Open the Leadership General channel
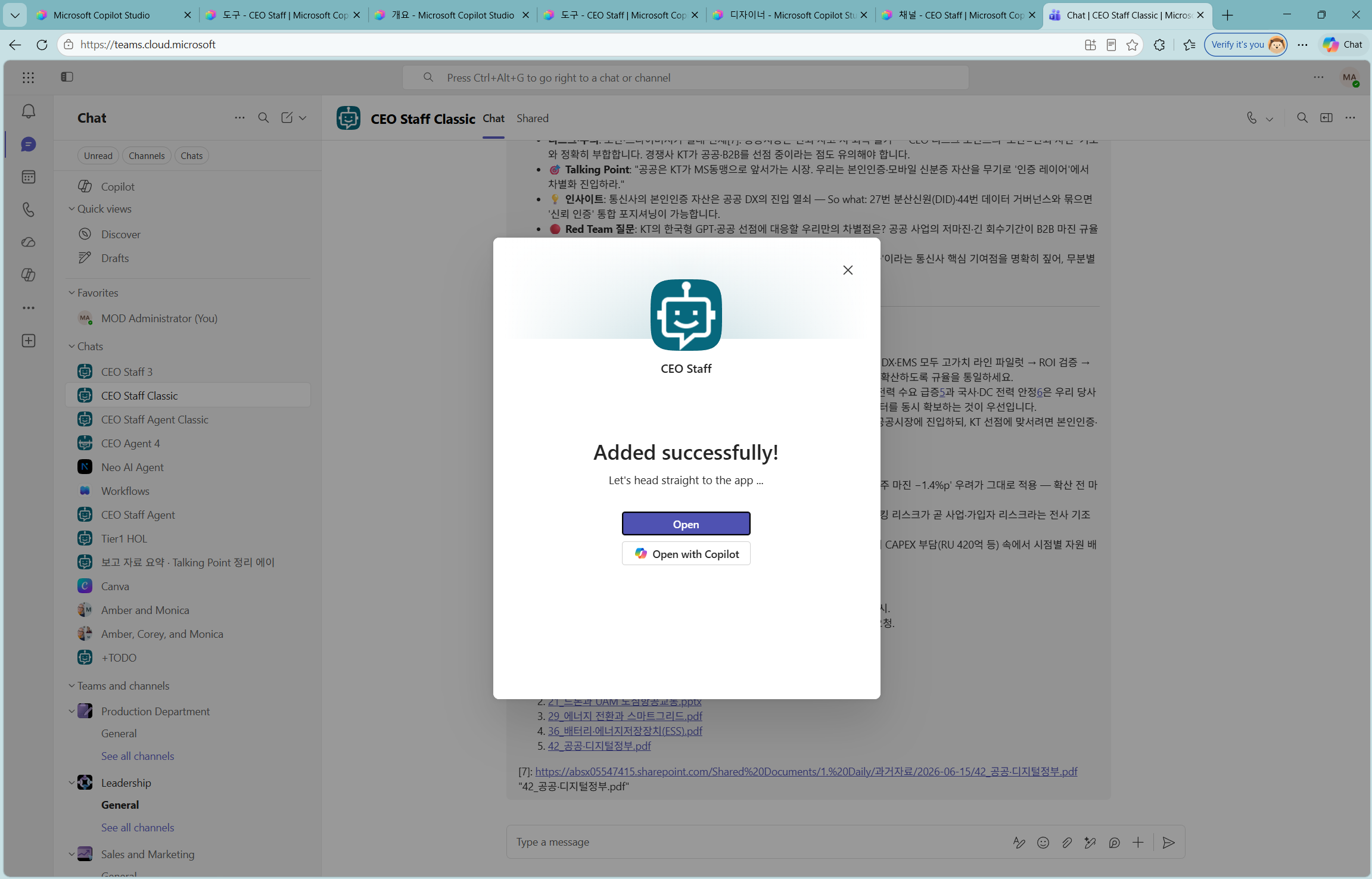This screenshot has width=1372, height=879. click(x=120, y=805)
